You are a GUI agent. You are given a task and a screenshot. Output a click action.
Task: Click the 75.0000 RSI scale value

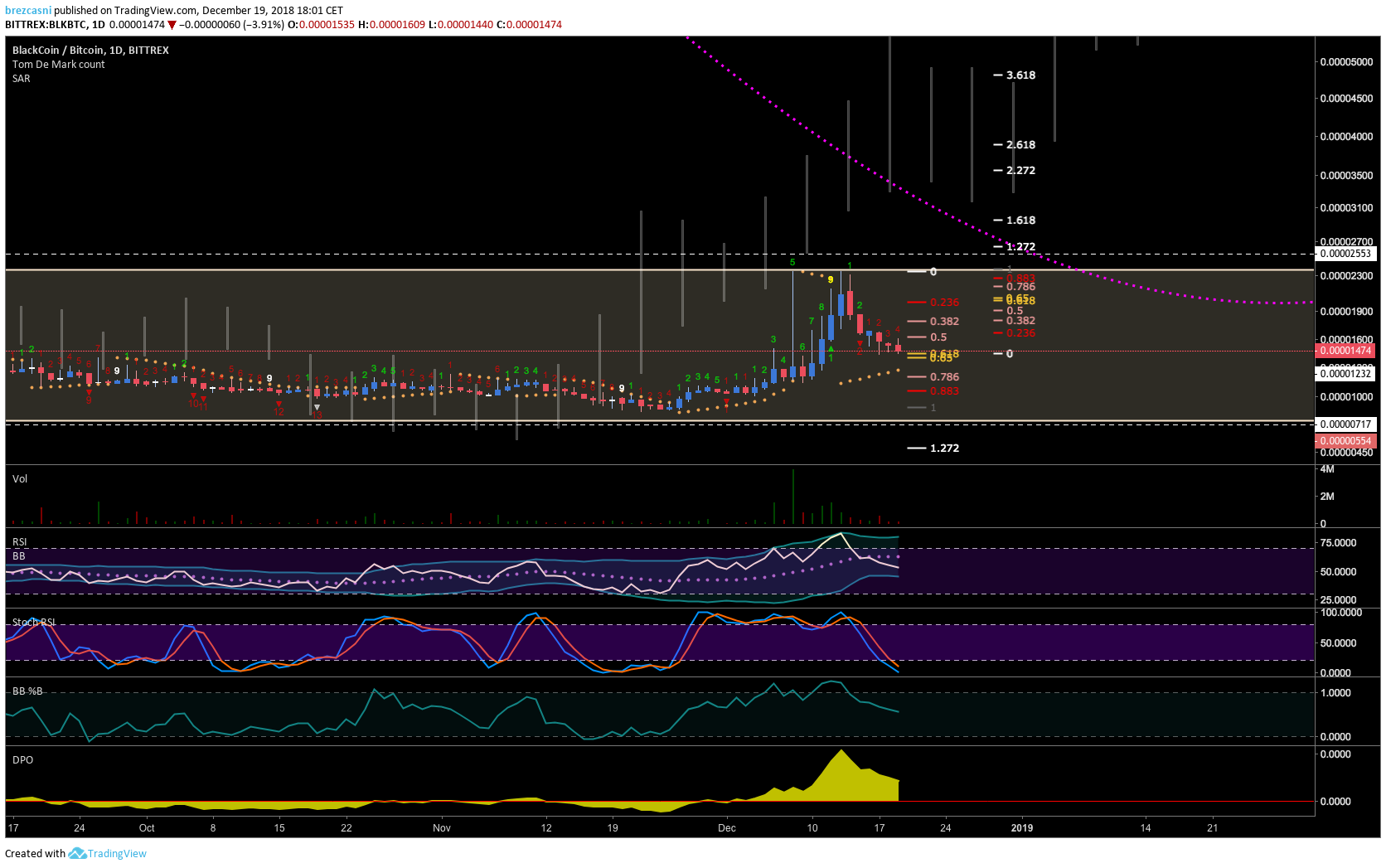click(1338, 542)
